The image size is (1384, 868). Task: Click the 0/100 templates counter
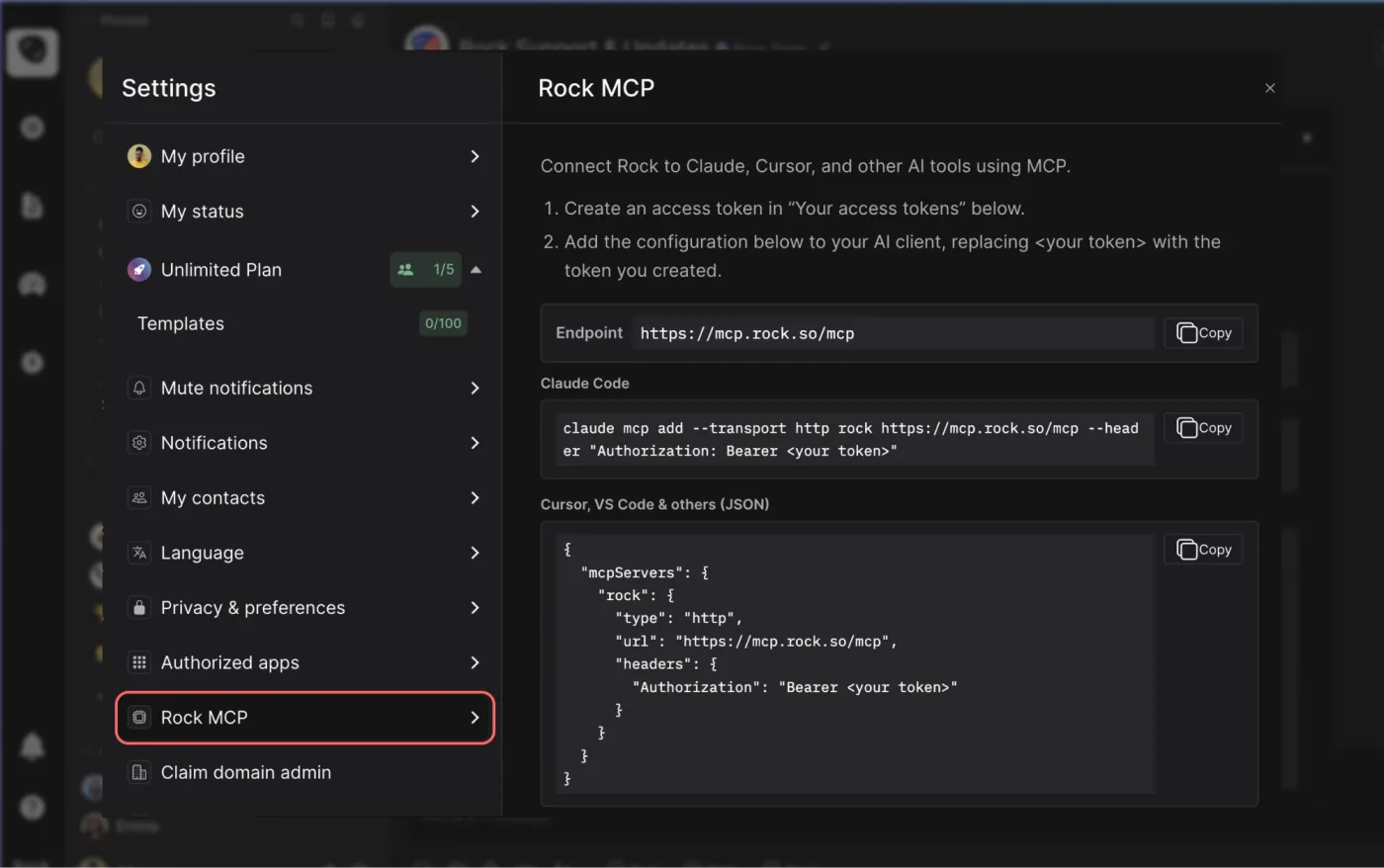tap(443, 323)
